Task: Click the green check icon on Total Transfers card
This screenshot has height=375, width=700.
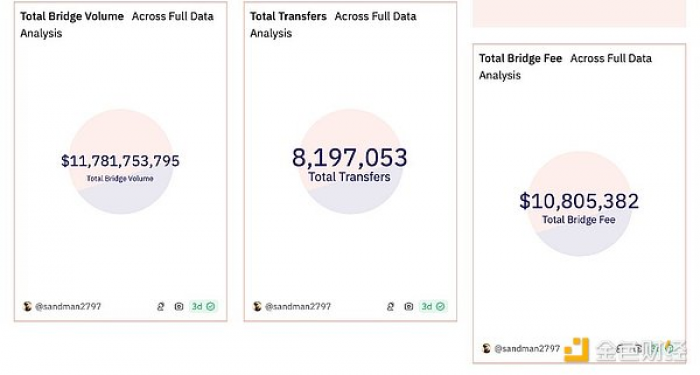Action: click(441, 307)
